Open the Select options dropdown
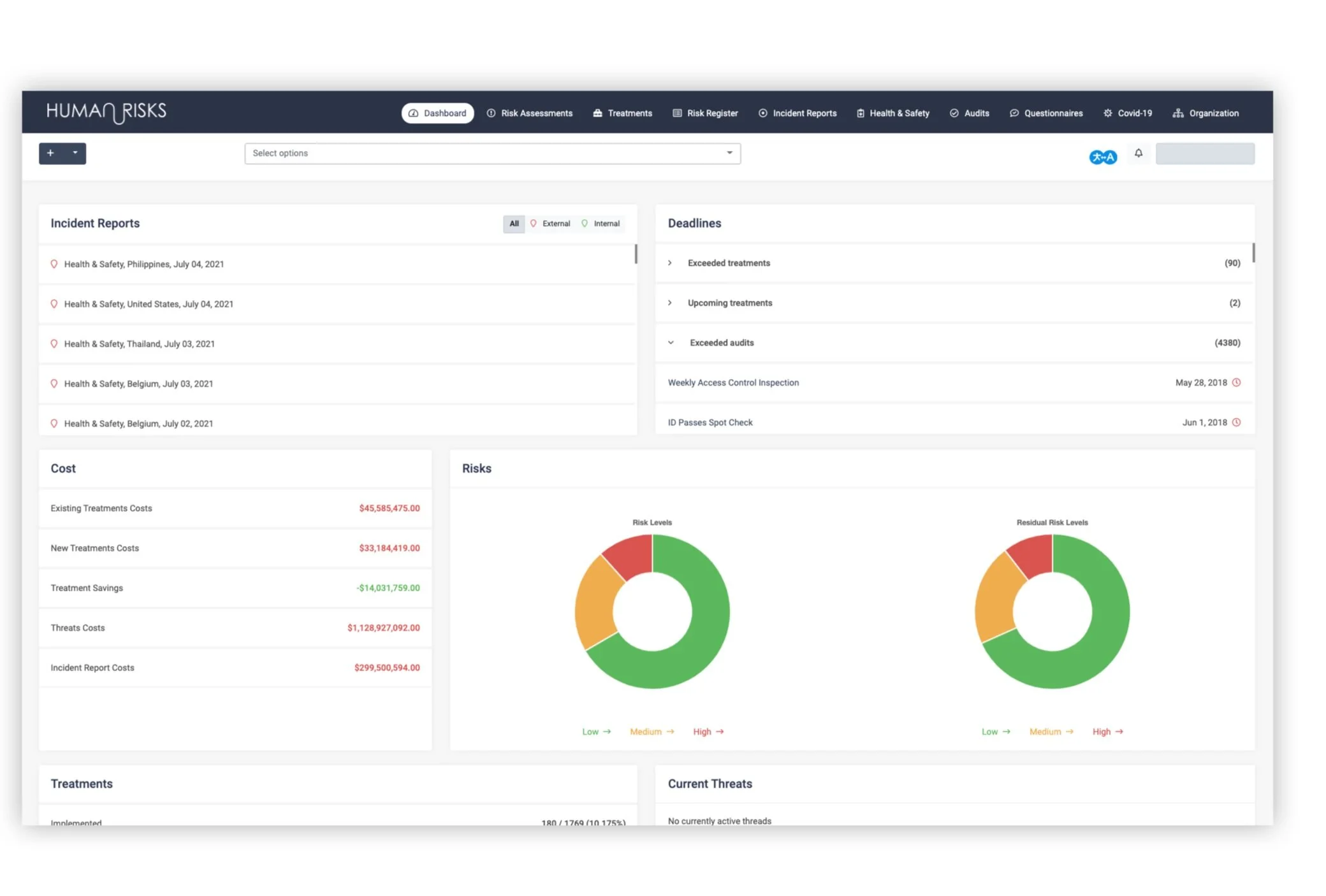The height and width of the screenshot is (896, 1326). tap(492, 153)
